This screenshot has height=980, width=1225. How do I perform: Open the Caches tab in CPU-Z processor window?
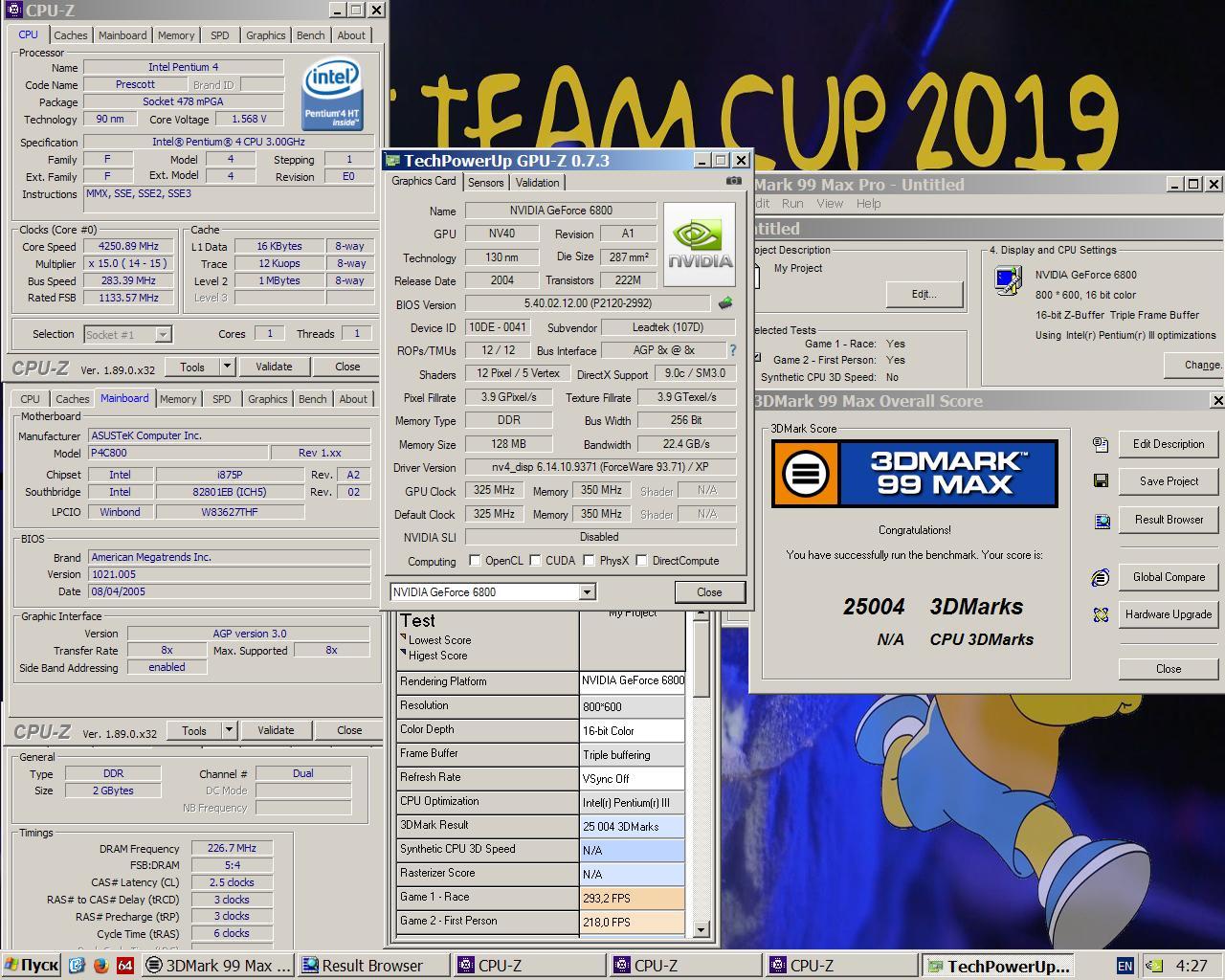point(71,35)
